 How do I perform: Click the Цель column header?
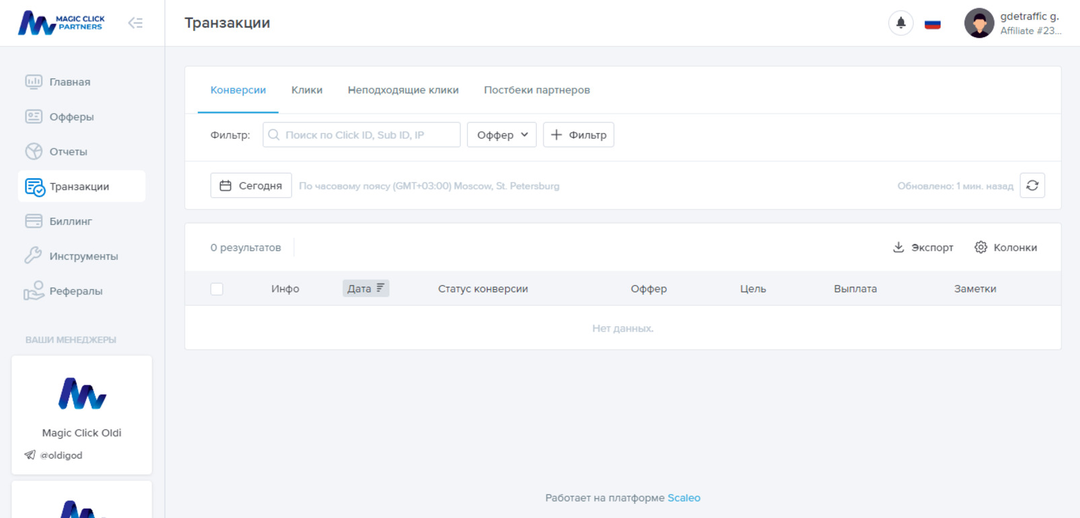(753, 289)
